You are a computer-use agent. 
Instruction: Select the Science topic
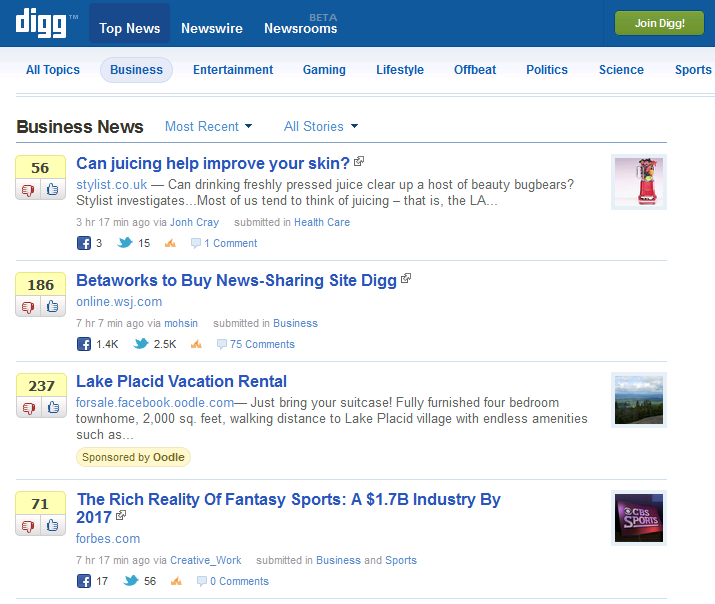(x=621, y=70)
